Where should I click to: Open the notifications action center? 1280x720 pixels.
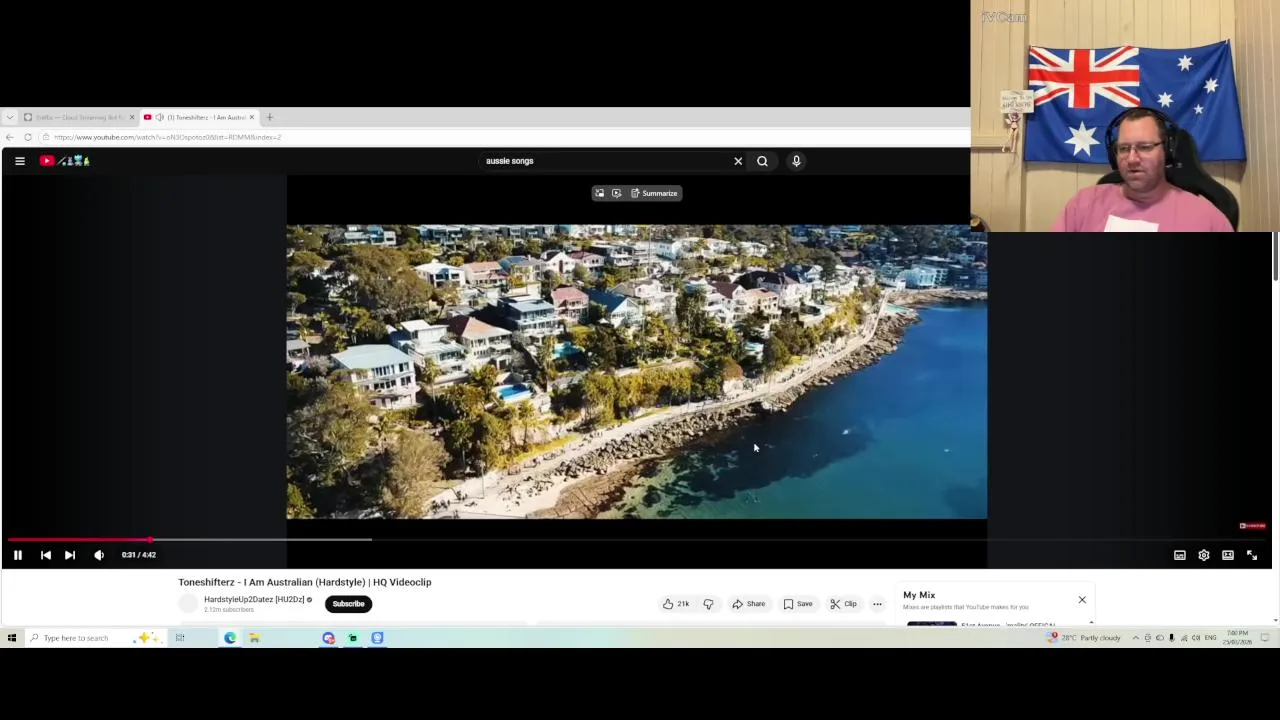click(x=1264, y=638)
